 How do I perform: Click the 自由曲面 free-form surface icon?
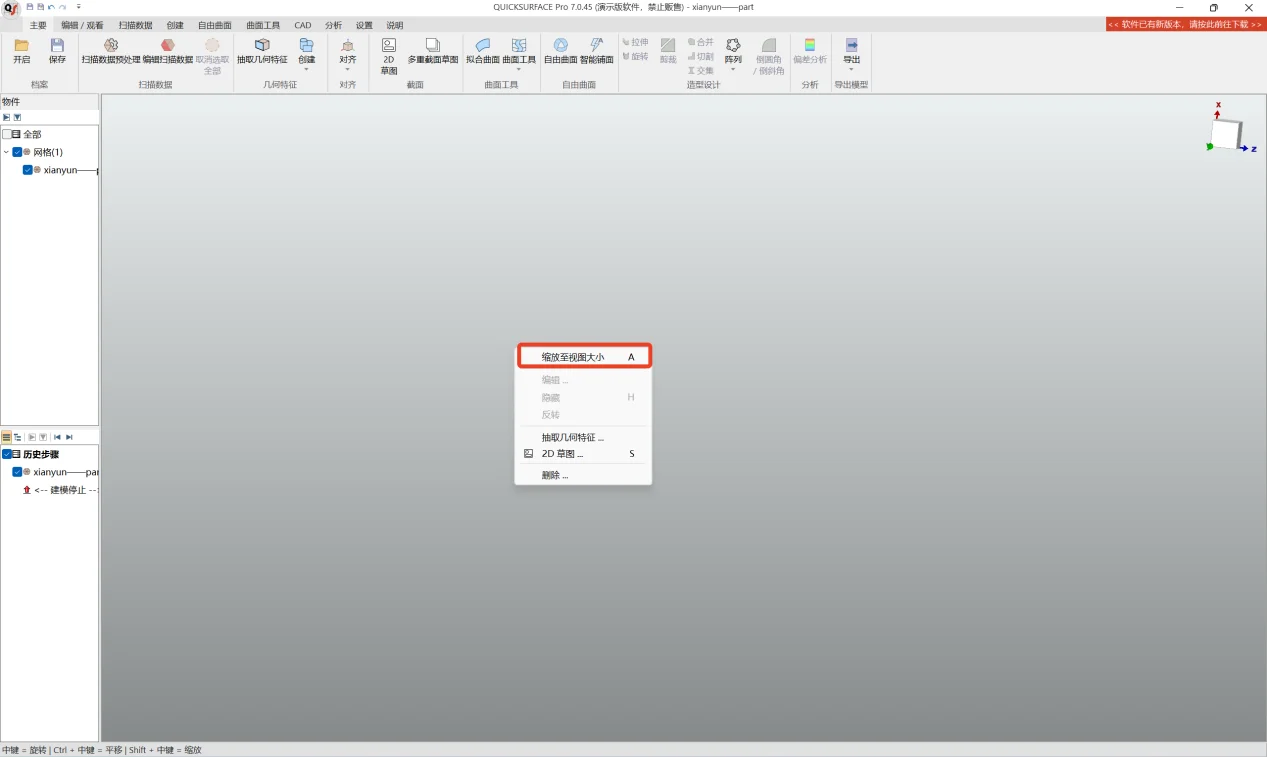(561, 46)
